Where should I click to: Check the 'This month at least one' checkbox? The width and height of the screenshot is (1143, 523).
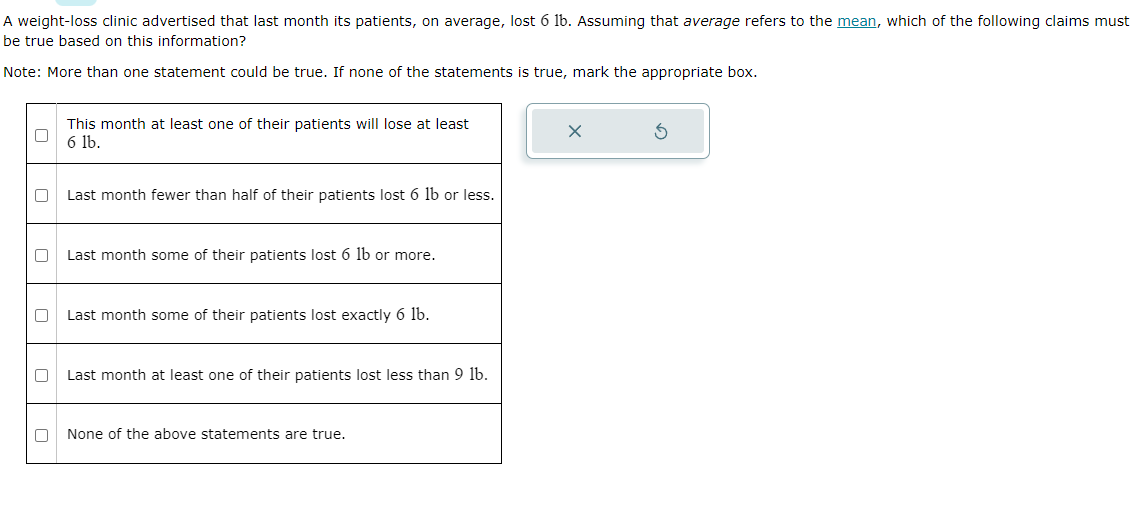pyautogui.click(x=42, y=135)
